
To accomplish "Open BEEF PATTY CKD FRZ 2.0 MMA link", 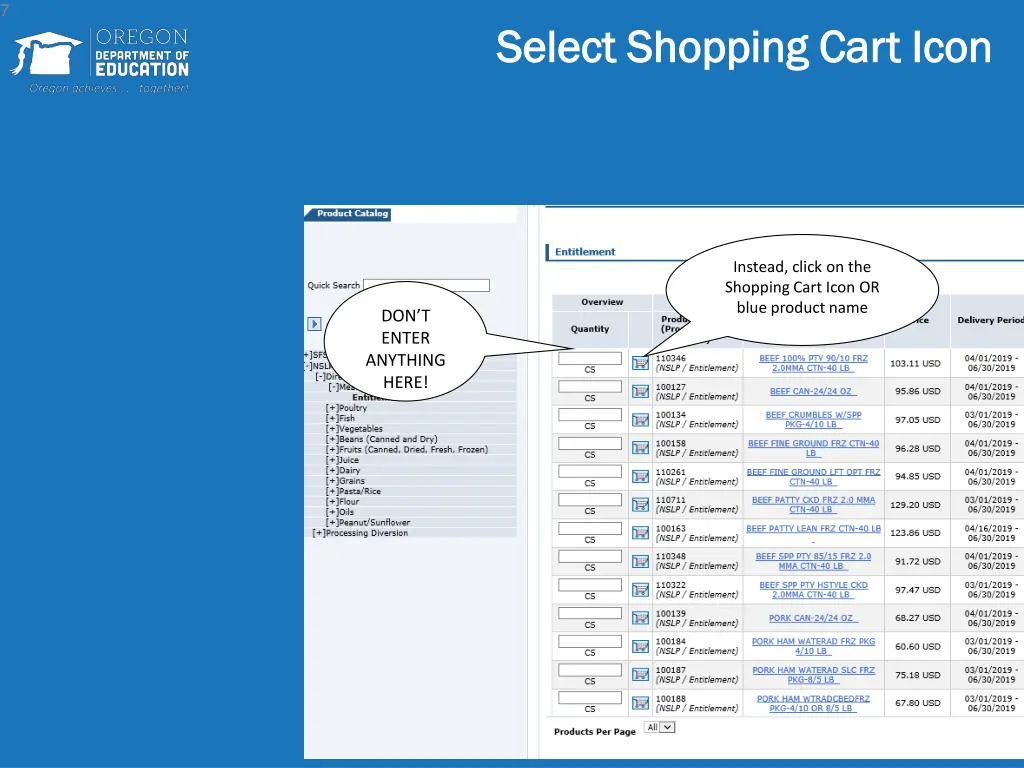I will (x=813, y=505).
